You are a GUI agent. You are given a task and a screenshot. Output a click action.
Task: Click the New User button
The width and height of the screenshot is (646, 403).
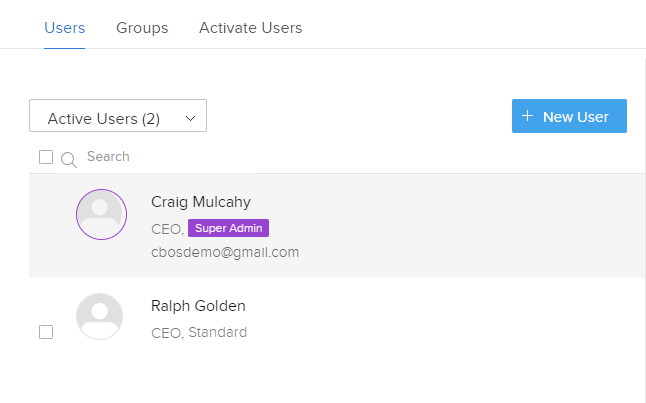tap(569, 116)
